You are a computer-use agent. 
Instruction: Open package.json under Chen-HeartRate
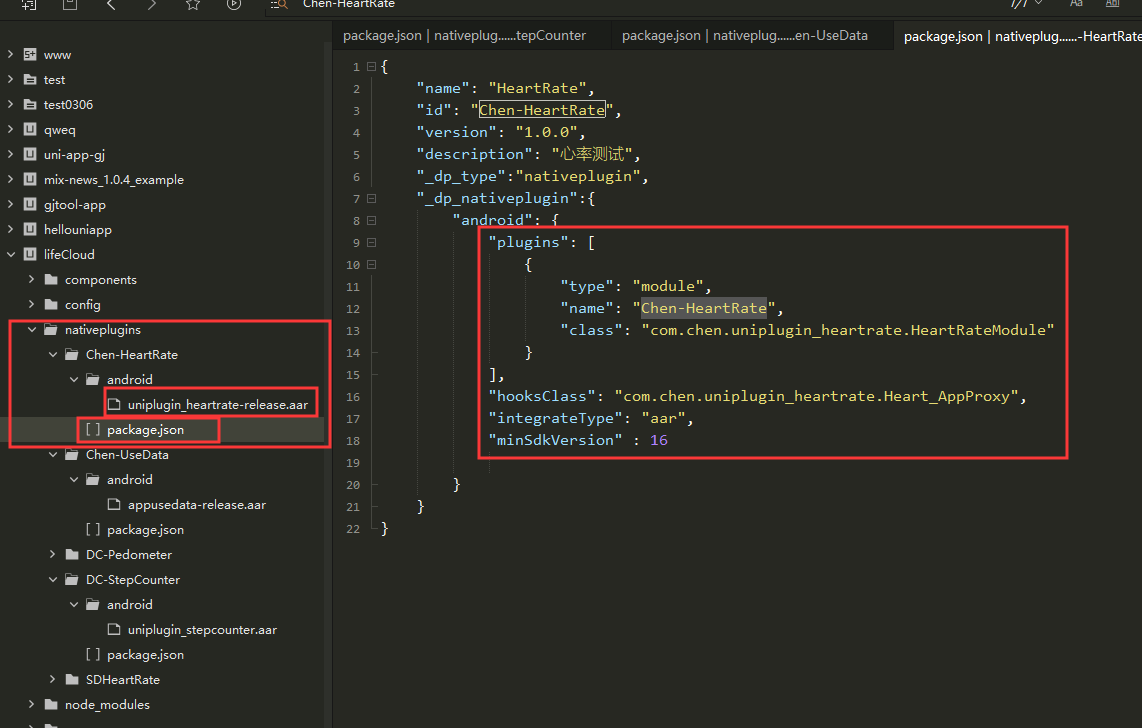tap(145, 430)
